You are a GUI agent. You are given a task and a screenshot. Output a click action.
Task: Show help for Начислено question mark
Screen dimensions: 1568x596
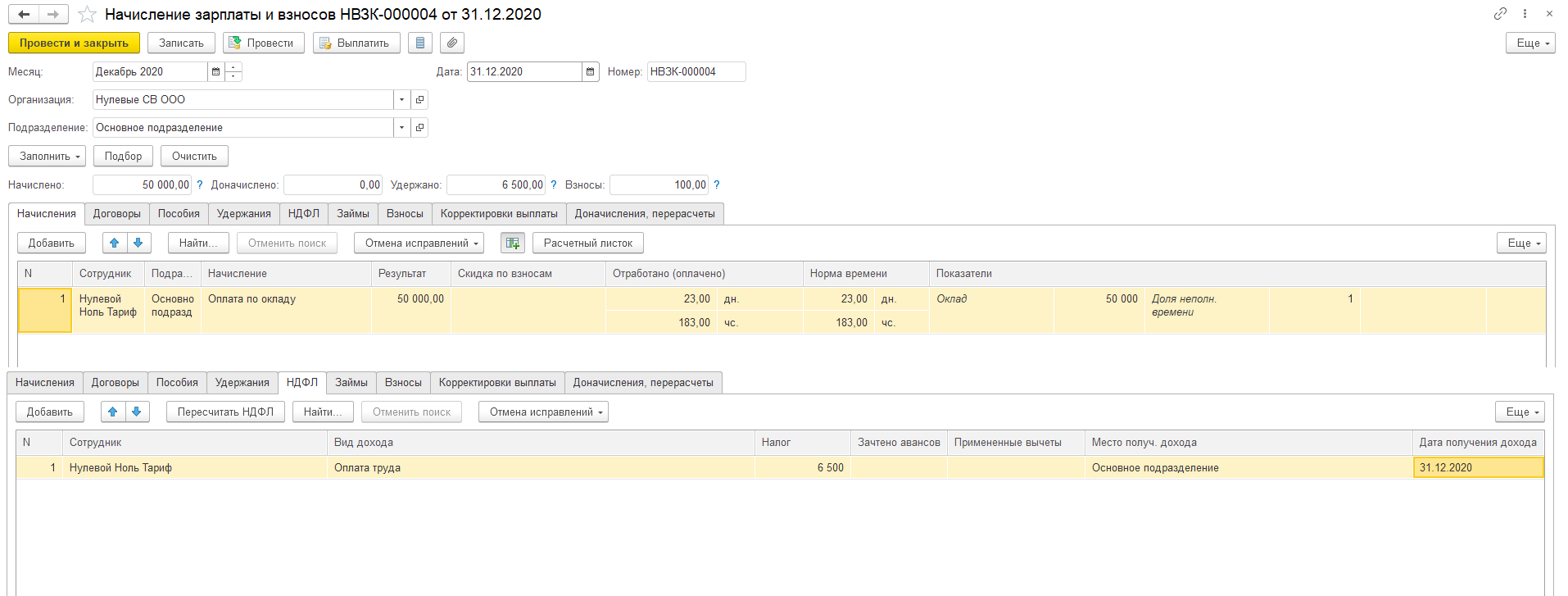pyautogui.click(x=199, y=185)
